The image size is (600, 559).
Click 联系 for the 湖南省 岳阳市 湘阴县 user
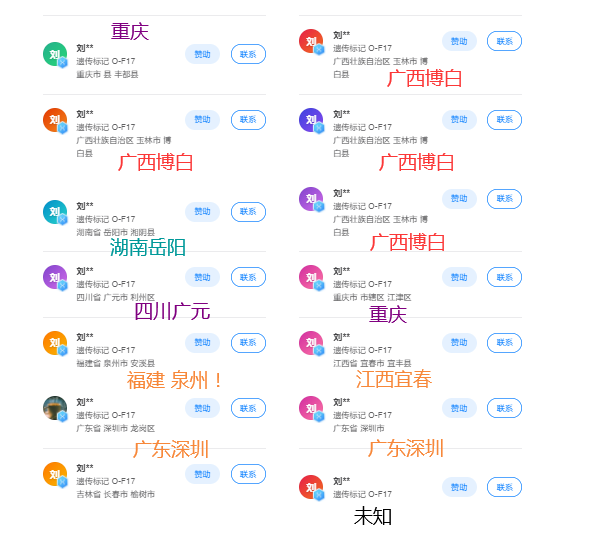[x=248, y=212]
